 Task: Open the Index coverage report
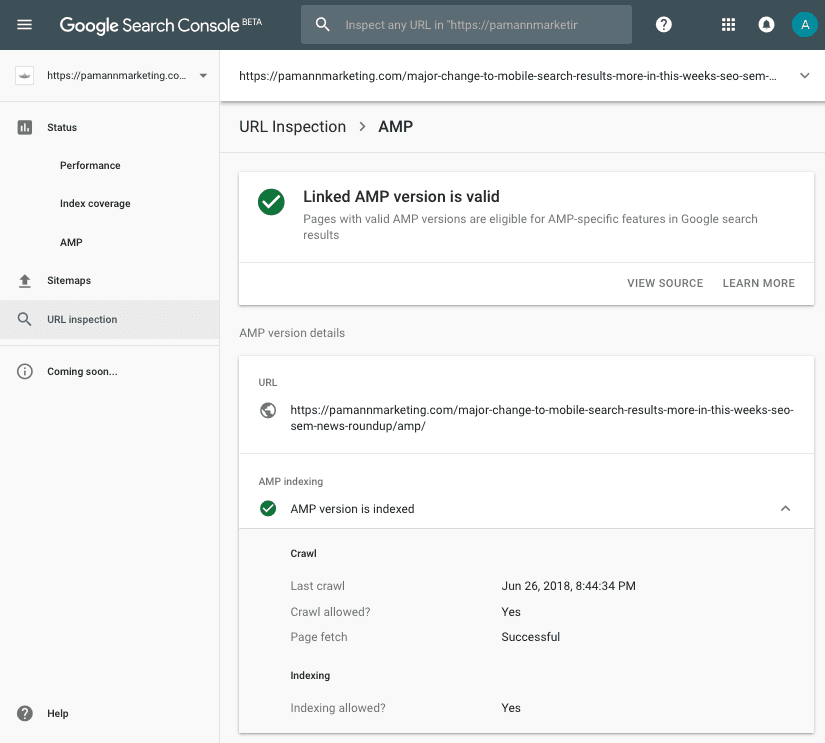pyautogui.click(x=95, y=204)
